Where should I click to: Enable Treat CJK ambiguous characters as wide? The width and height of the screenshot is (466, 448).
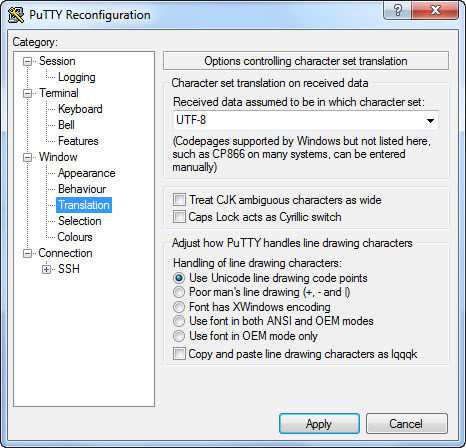pos(179,200)
